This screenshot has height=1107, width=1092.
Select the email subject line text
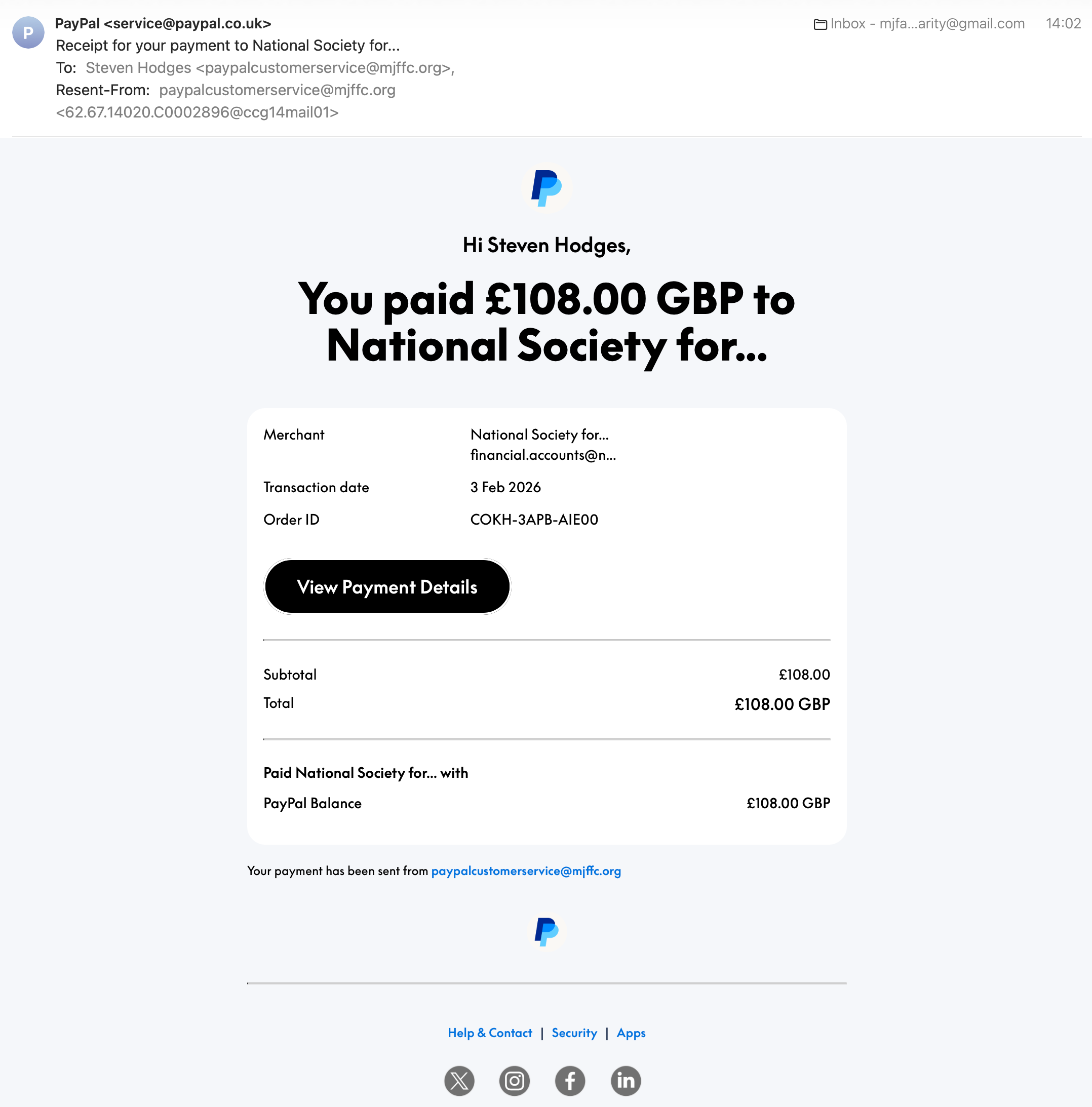click(x=227, y=45)
